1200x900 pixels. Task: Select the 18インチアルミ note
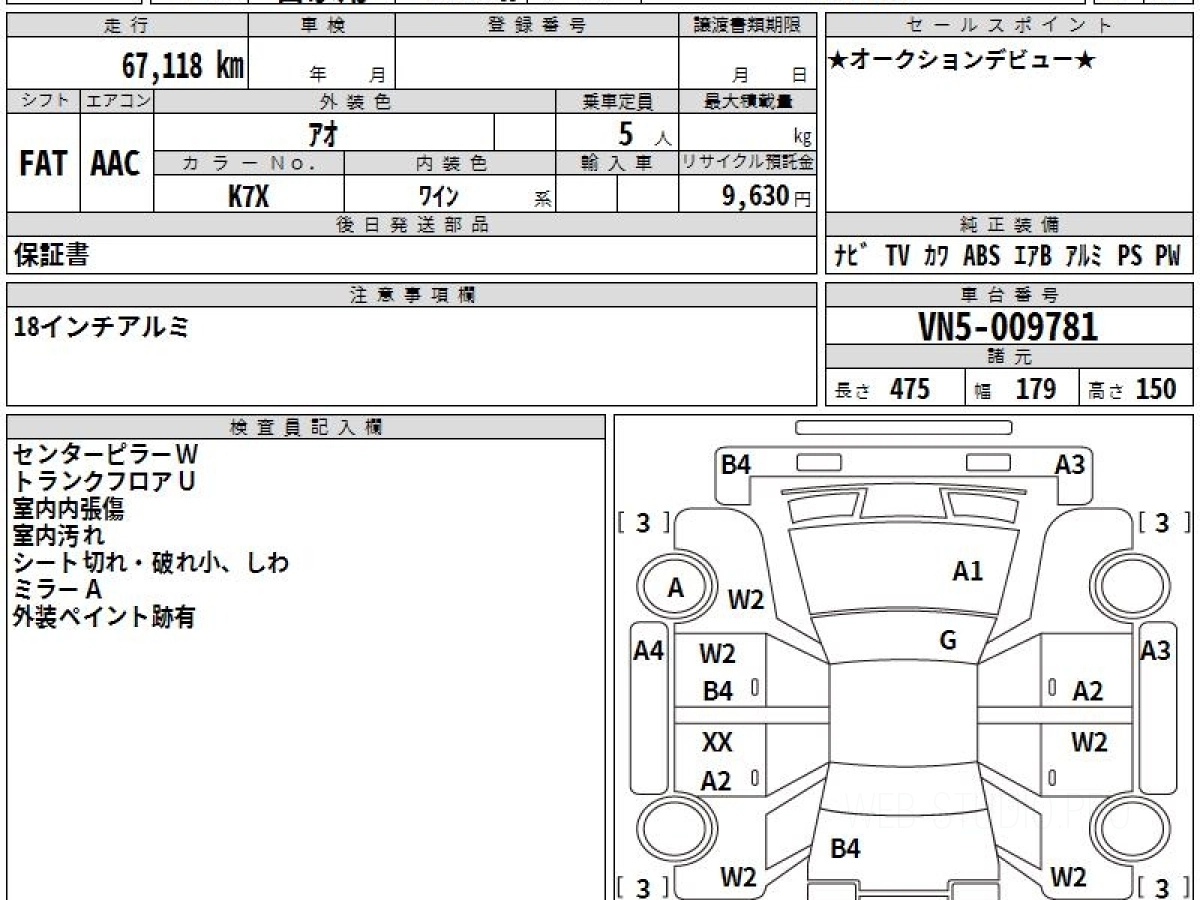coord(101,326)
